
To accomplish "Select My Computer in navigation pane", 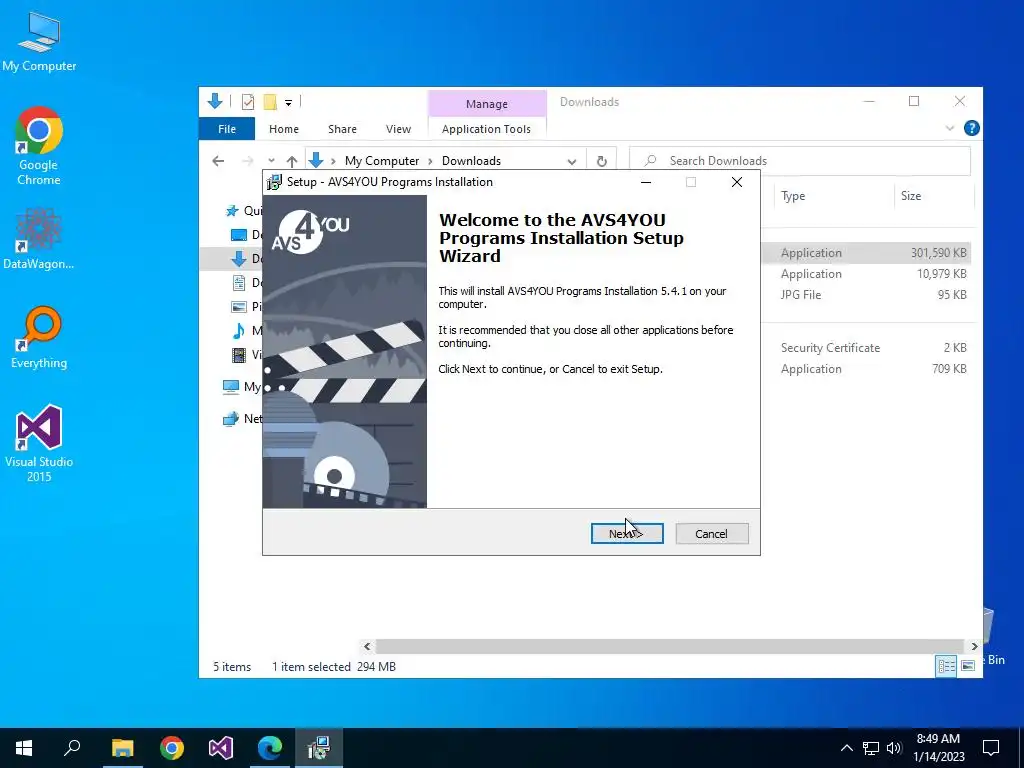I will (242, 387).
